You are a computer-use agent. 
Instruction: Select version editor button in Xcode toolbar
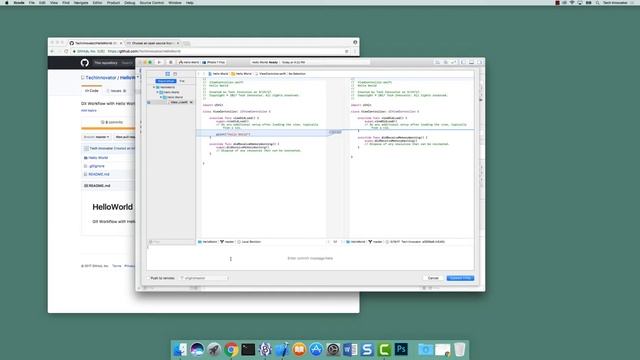pos(453,62)
